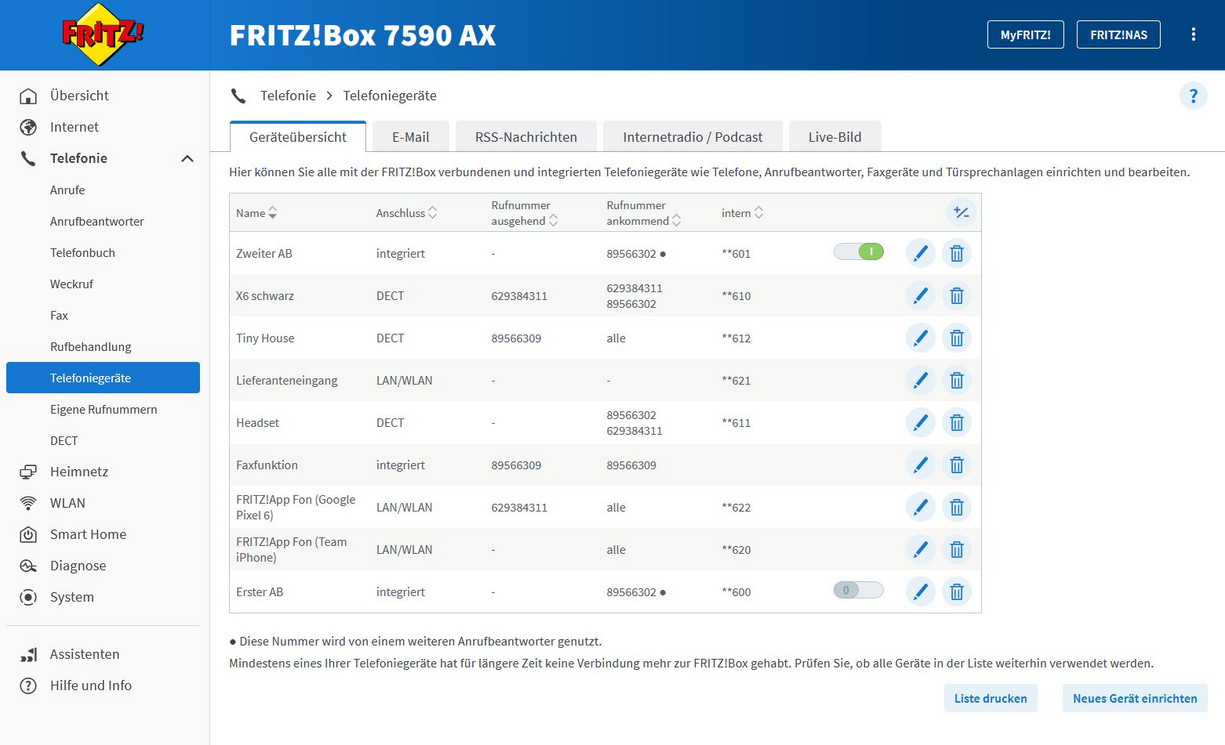Open the table column settings icon

point(960,212)
